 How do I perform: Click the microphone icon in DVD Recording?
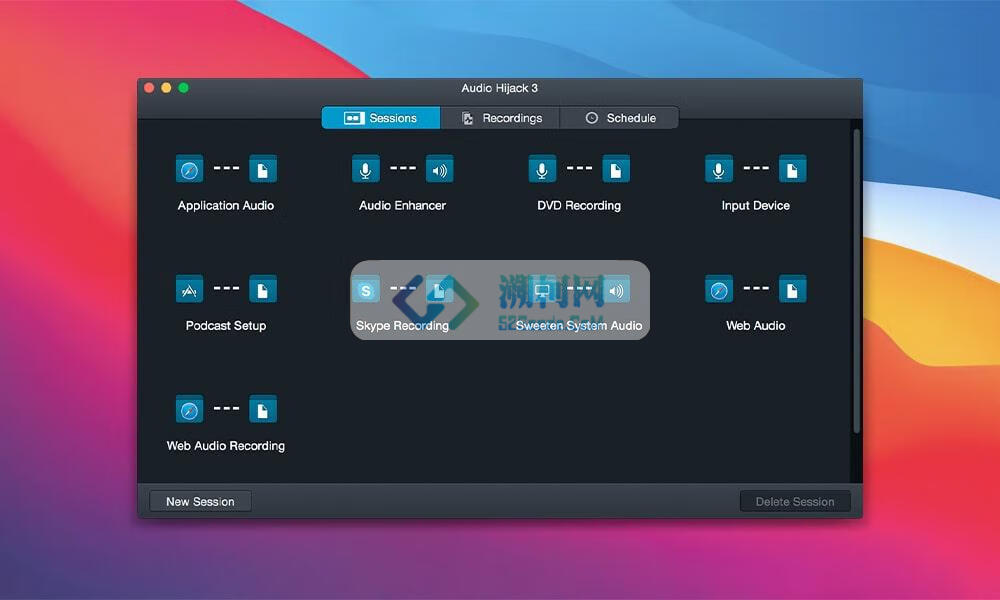pos(542,170)
